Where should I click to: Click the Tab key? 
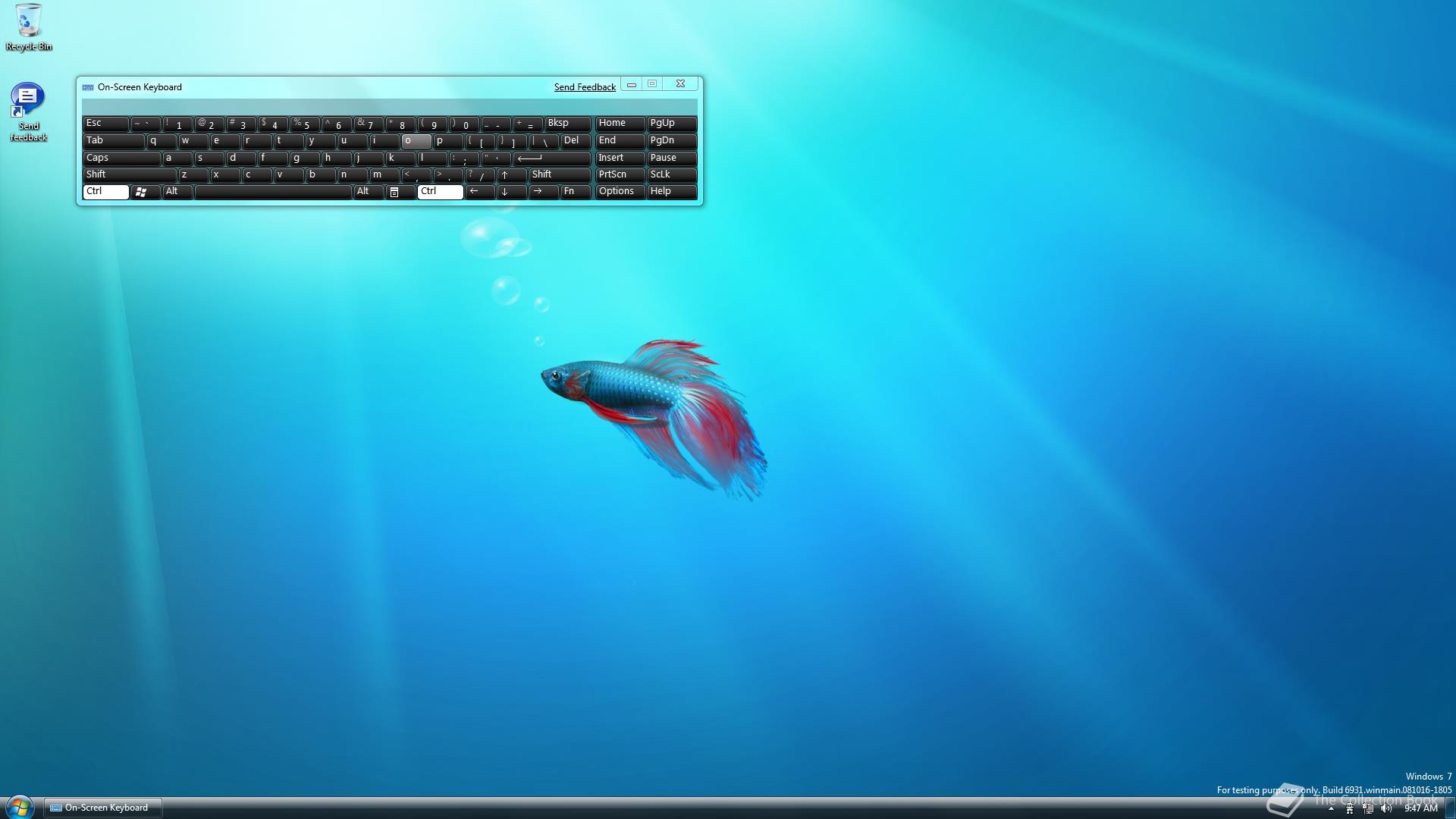(113, 141)
